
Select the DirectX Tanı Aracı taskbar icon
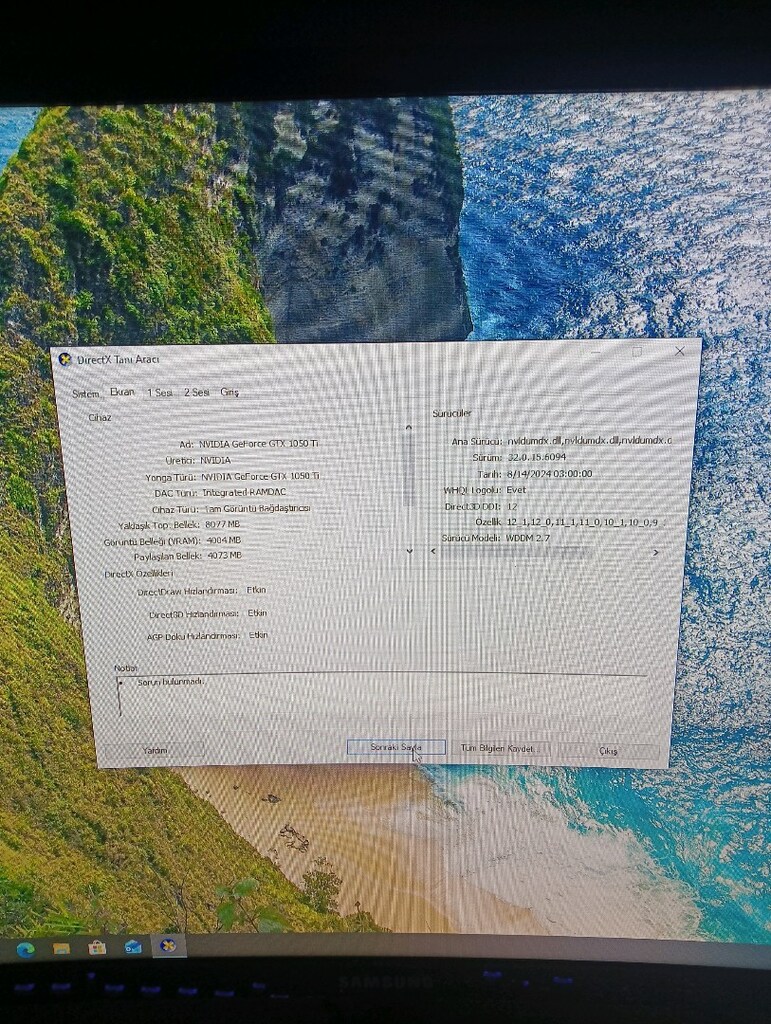168,945
